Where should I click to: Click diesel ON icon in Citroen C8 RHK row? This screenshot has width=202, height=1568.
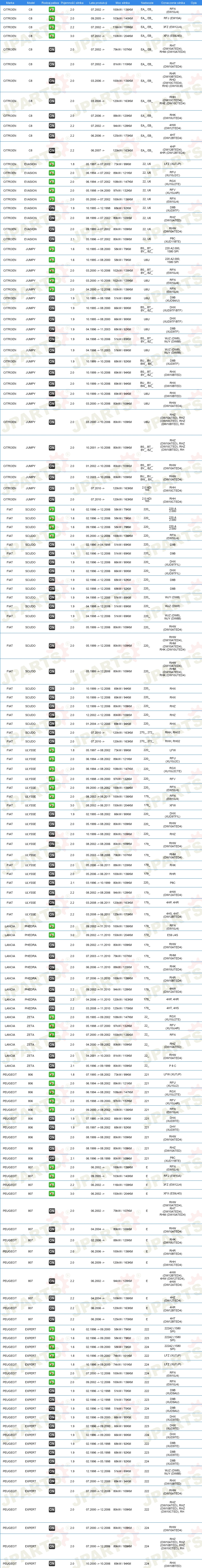tap(52, 116)
